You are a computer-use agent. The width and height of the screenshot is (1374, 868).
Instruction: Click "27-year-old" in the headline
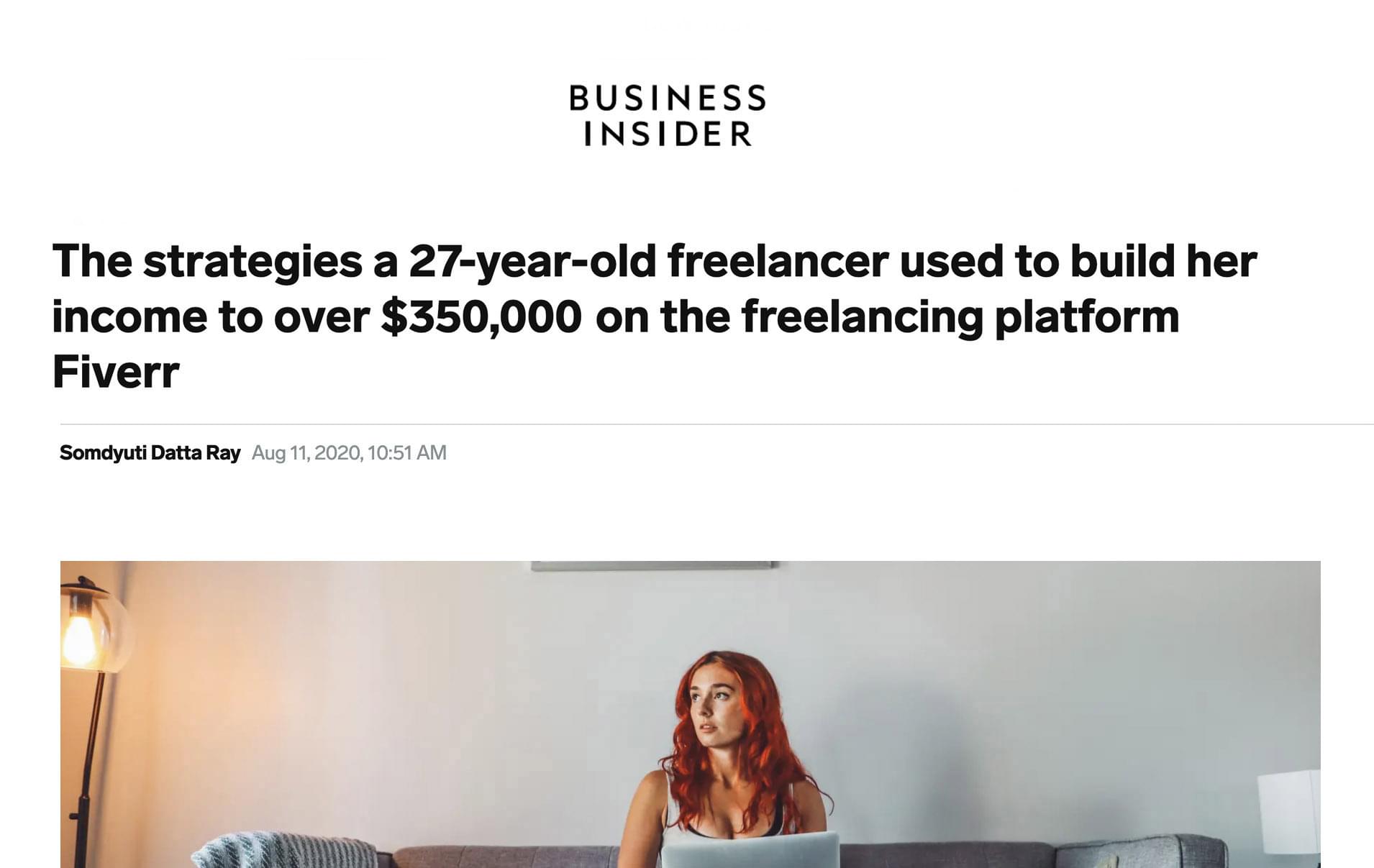pyautogui.click(x=532, y=261)
